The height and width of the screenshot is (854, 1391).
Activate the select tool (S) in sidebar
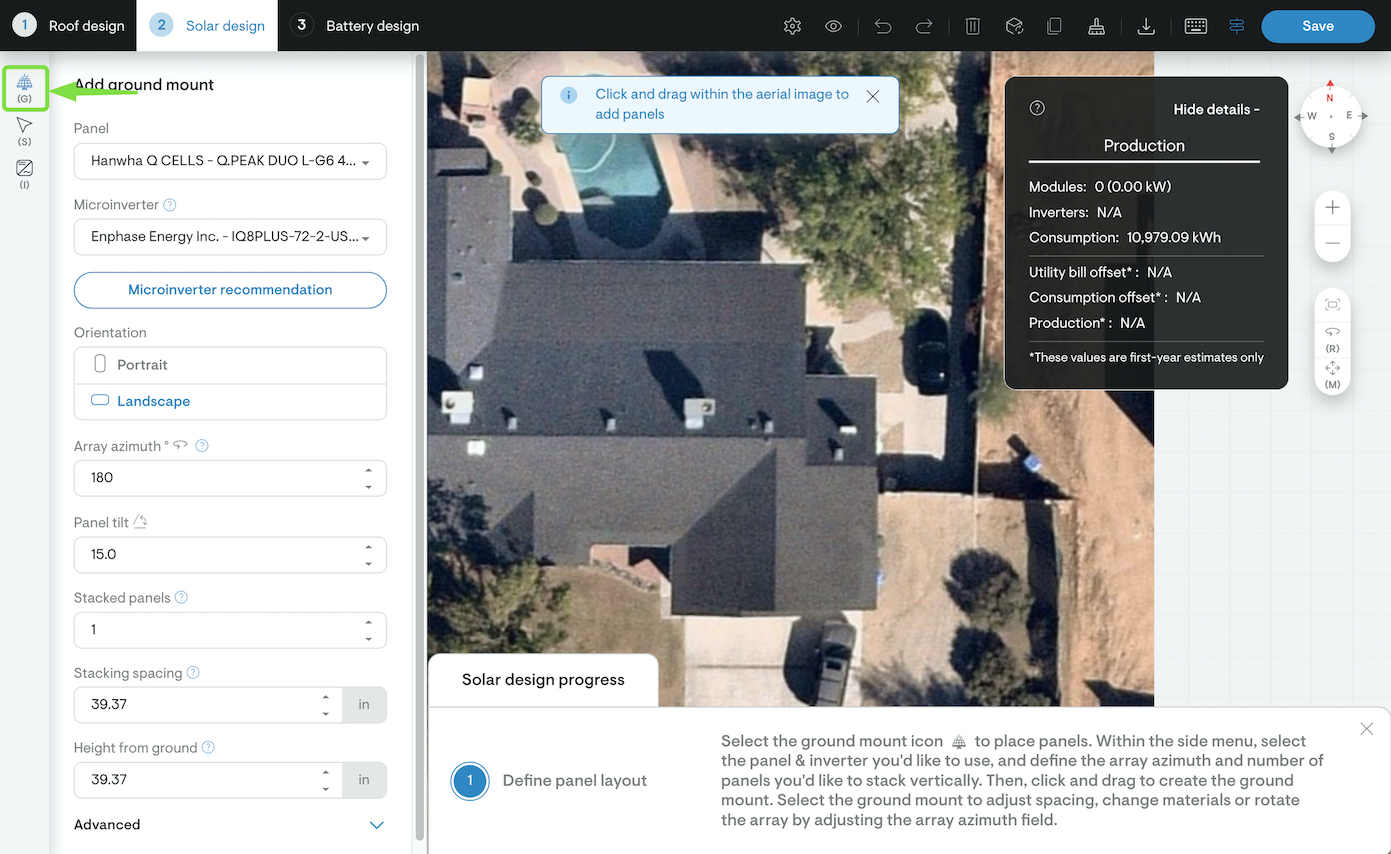click(x=24, y=130)
